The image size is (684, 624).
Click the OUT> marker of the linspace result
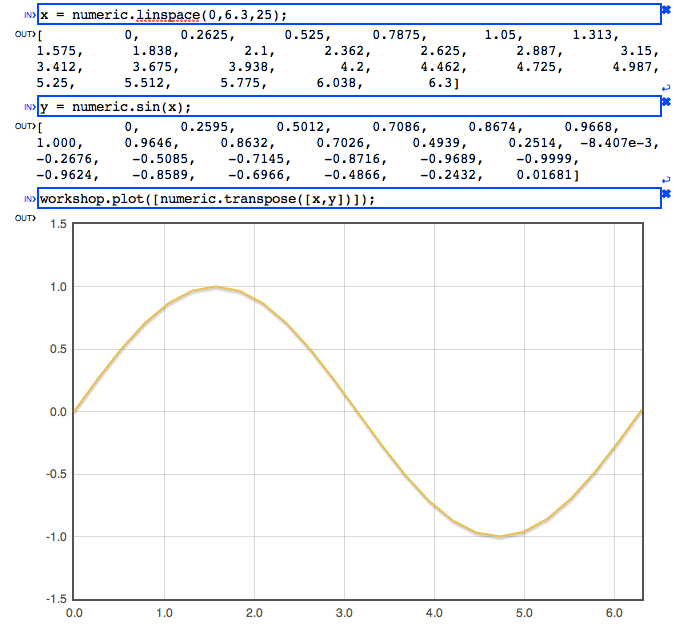25,34
